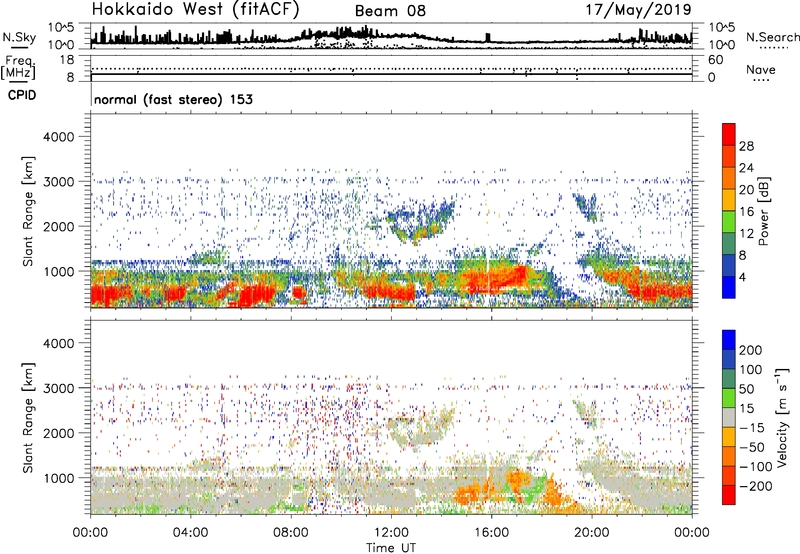This screenshot has width=800, height=554.
Task: Click the 'Power [dB]' color bar label
Action: coord(763,211)
